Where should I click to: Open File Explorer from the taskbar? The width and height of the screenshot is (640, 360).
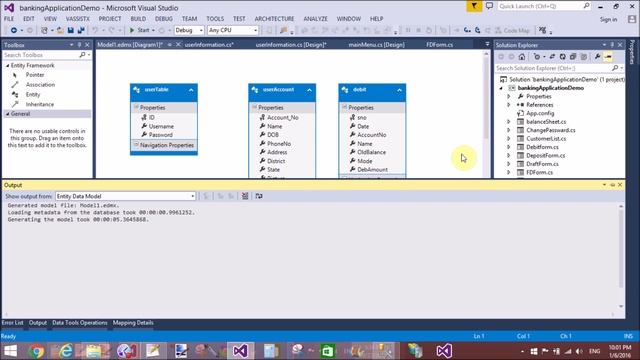point(93,351)
